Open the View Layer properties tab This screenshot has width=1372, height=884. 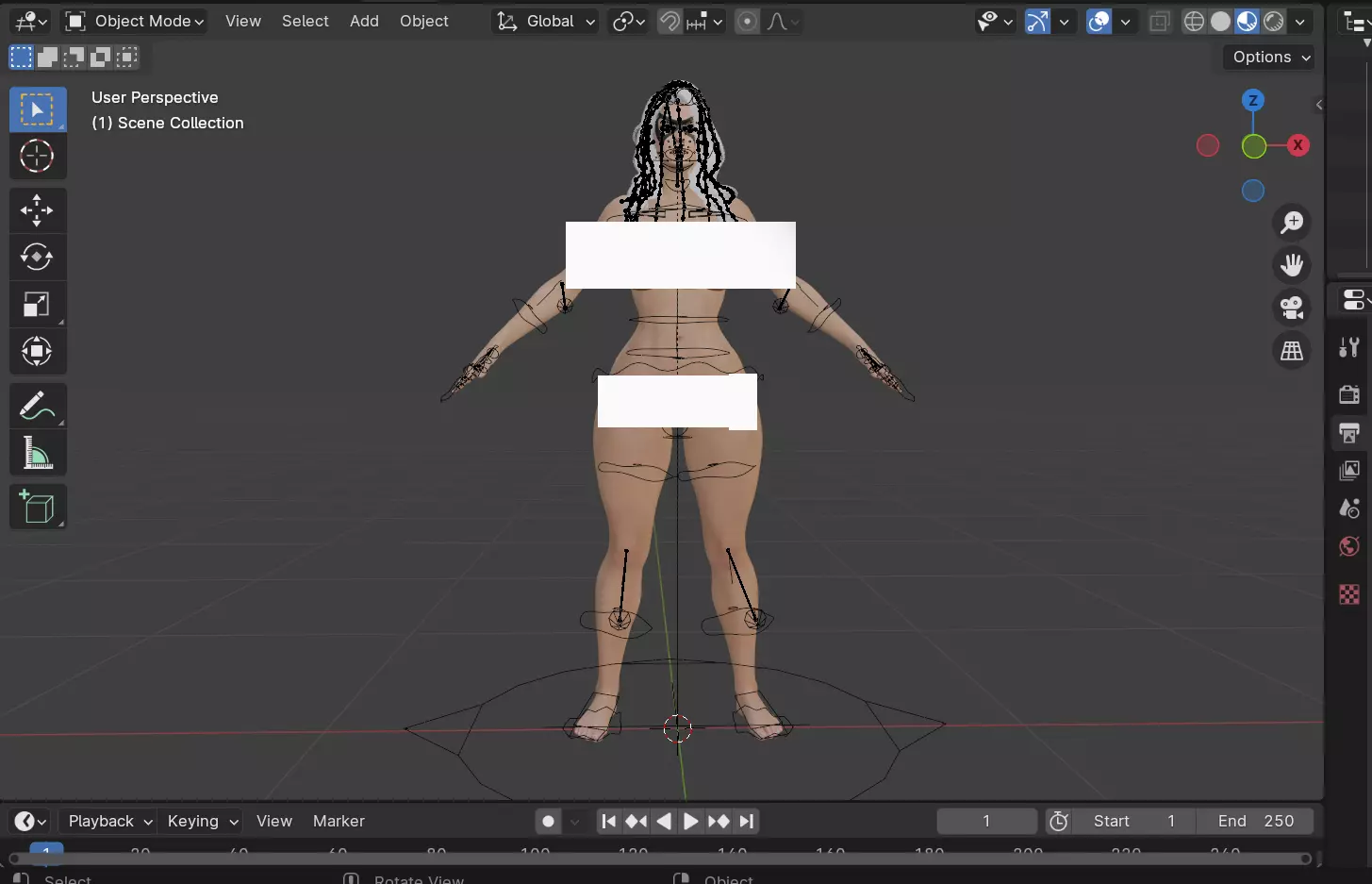coord(1349,471)
